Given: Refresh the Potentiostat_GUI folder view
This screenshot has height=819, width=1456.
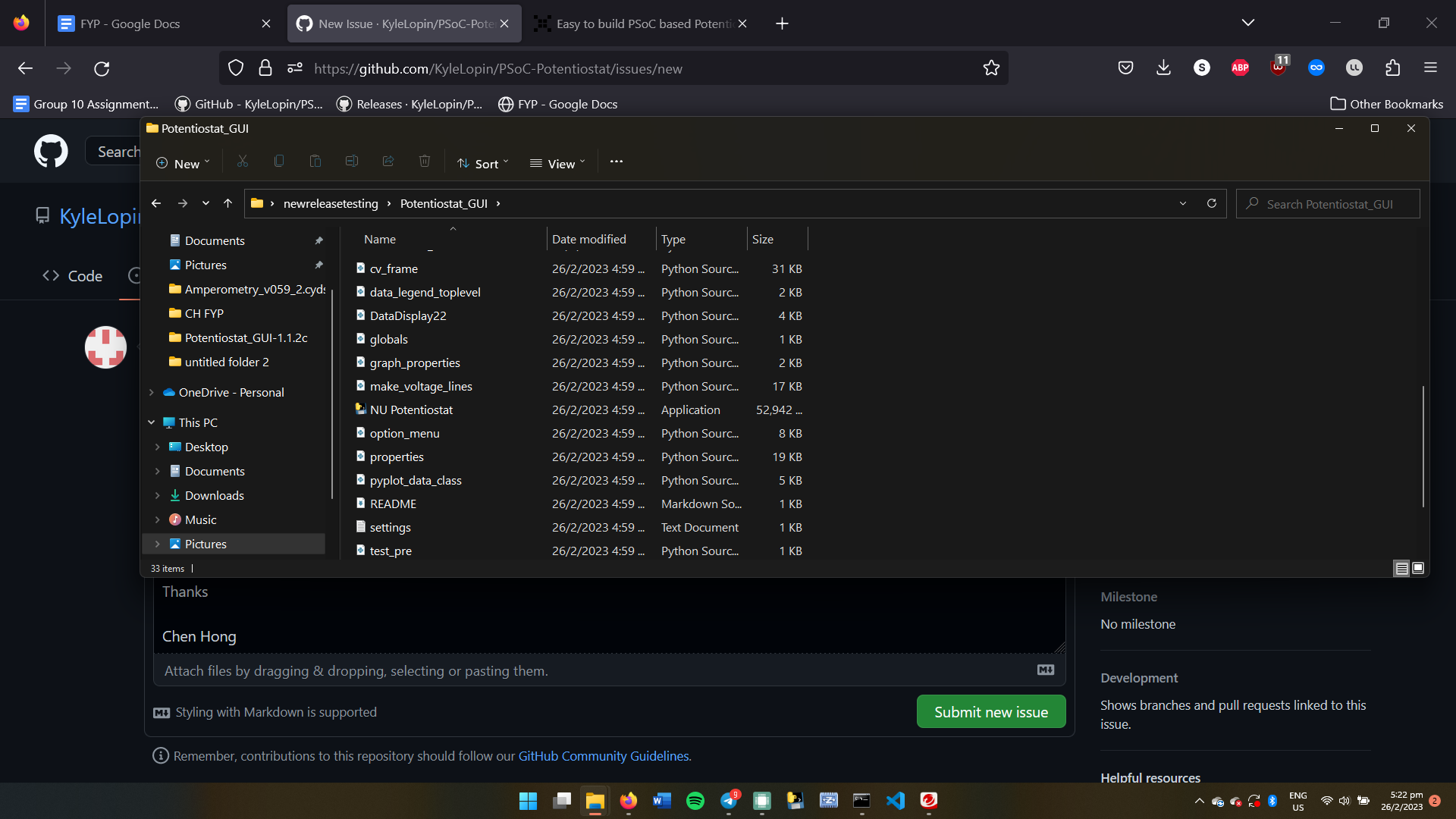Looking at the screenshot, I should [x=1212, y=203].
